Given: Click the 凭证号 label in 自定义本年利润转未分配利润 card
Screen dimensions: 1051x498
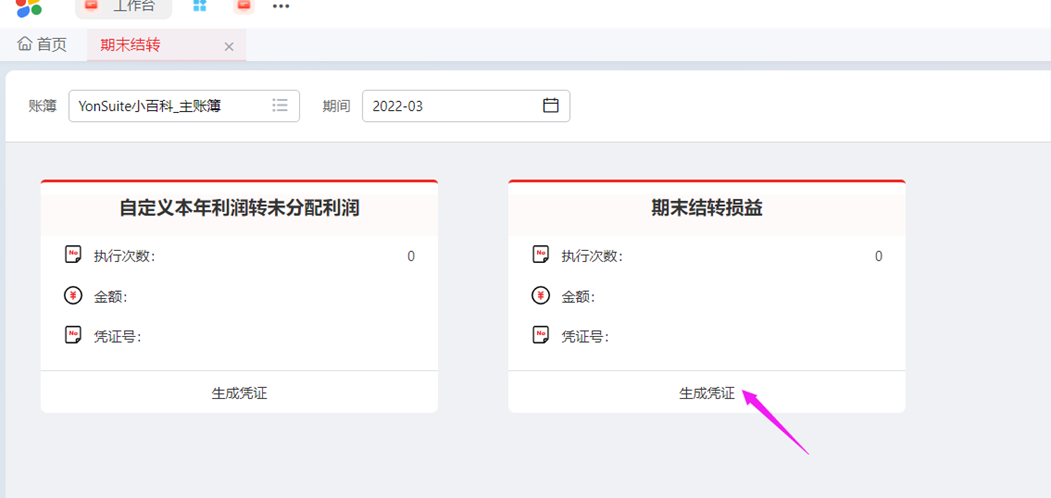Looking at the screenshot, I should (x=118, y=337).
